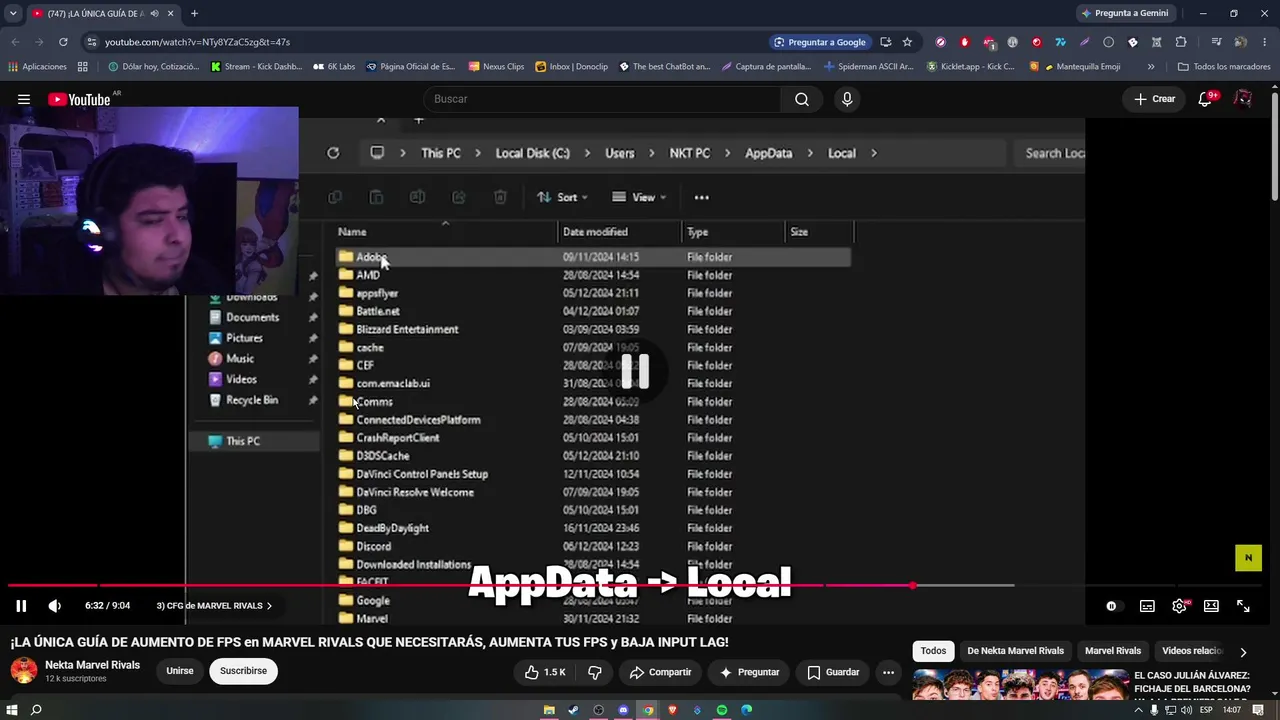Enter fullscreen on the video player
1280x720 pixels.
[x=1243, y=606]
